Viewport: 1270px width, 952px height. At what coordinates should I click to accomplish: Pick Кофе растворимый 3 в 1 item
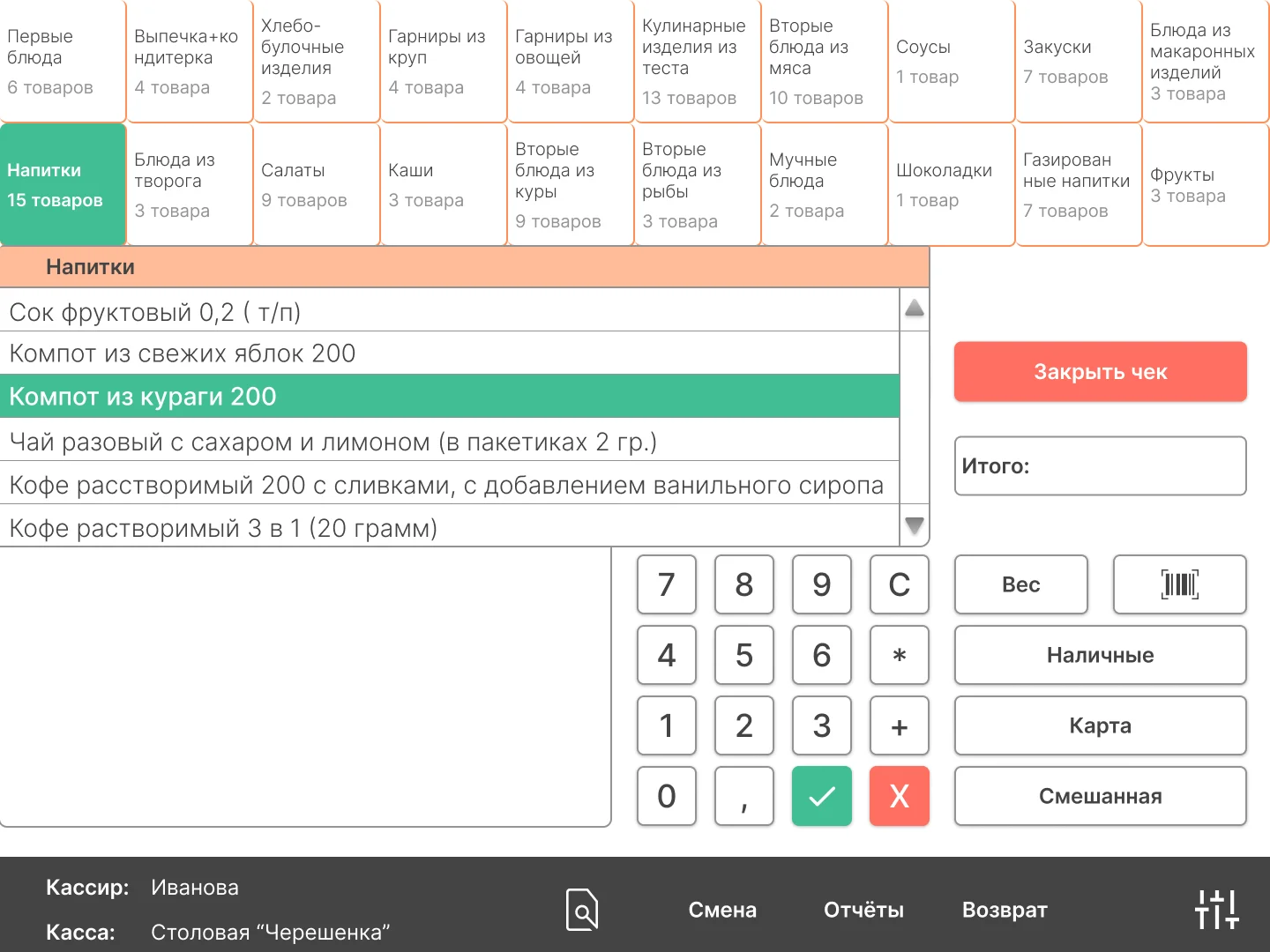(x=450, y=526)
